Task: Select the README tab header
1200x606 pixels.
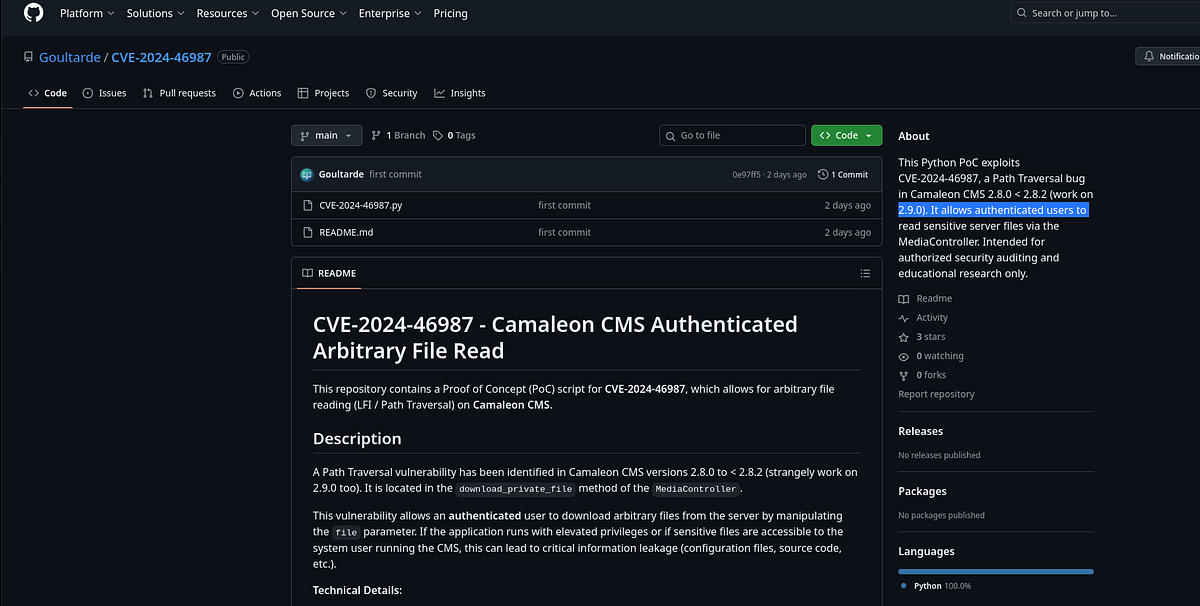Action: pyautogui.click(x=329, y=273)
